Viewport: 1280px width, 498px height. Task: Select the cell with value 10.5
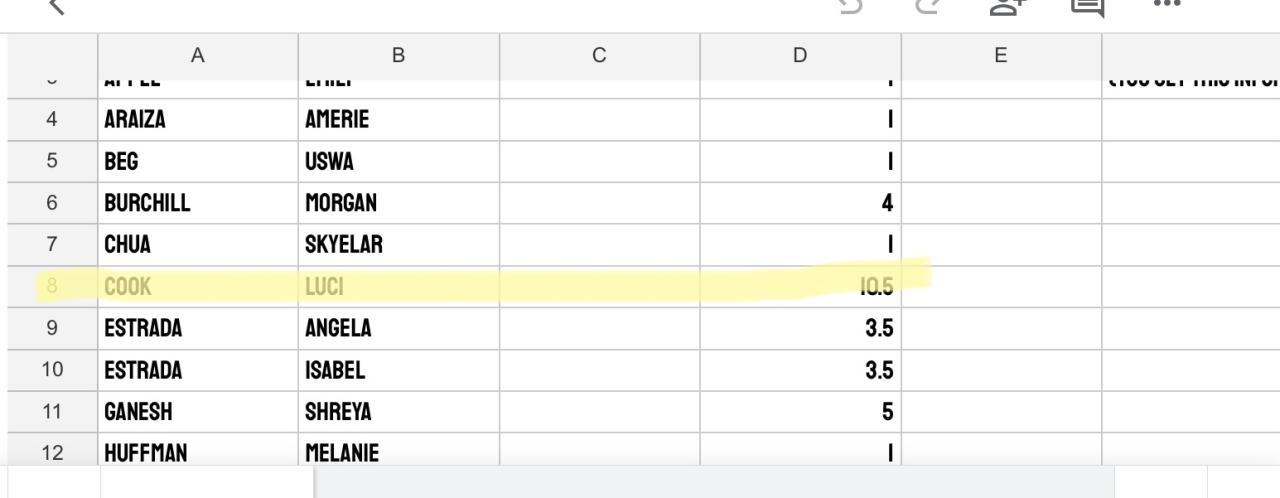pos(800,288)
